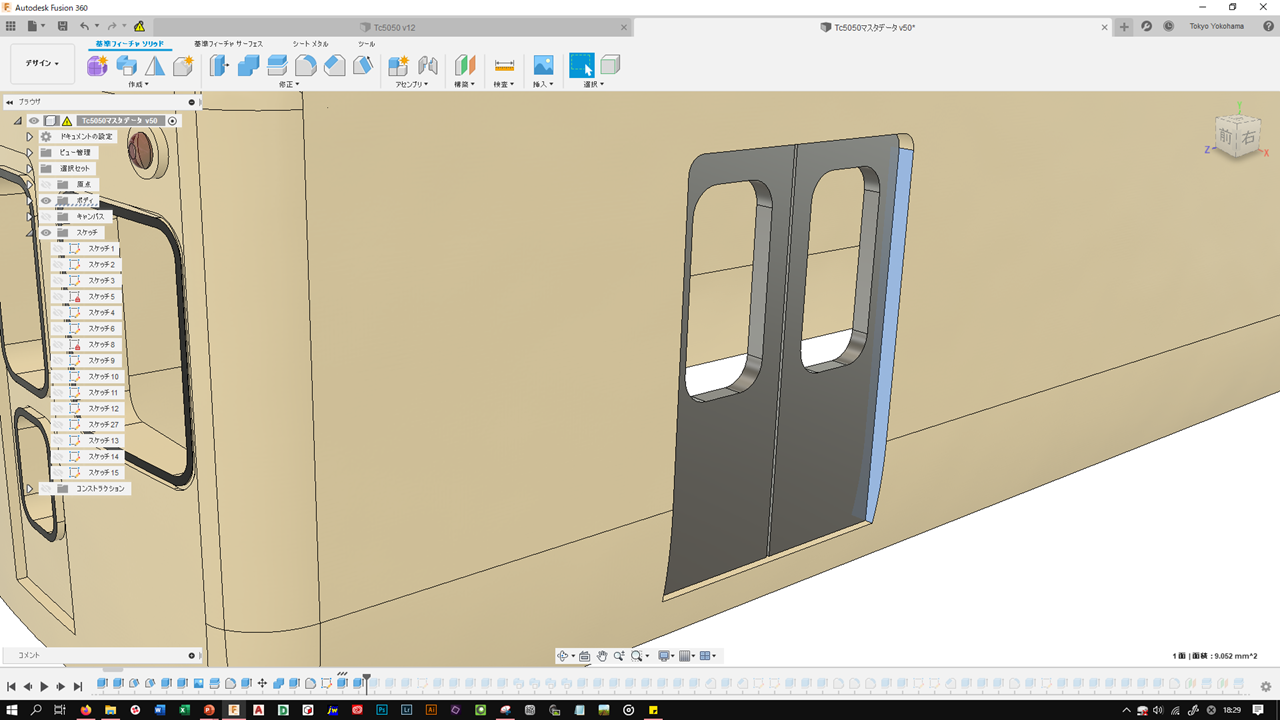The image size is (1280, 720).
Task: Click the Tokyo Yokohama account name
Action: click(1216, 26)
